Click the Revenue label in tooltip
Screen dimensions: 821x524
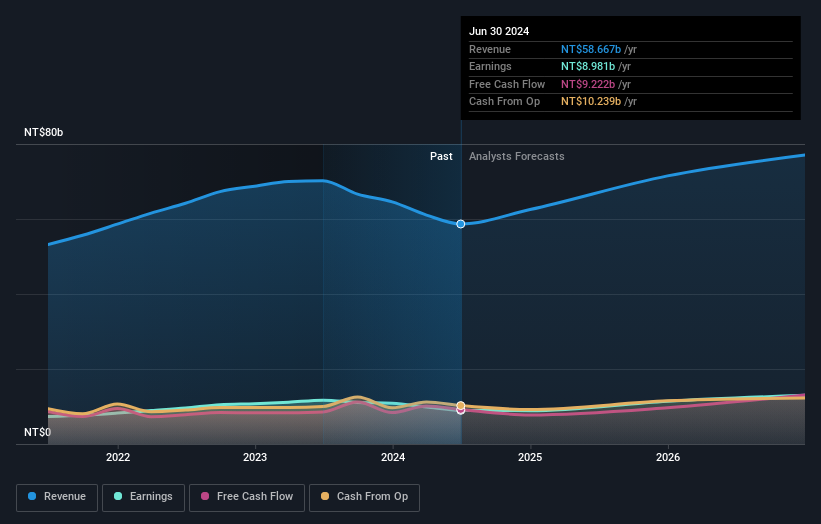click(490, 49)
